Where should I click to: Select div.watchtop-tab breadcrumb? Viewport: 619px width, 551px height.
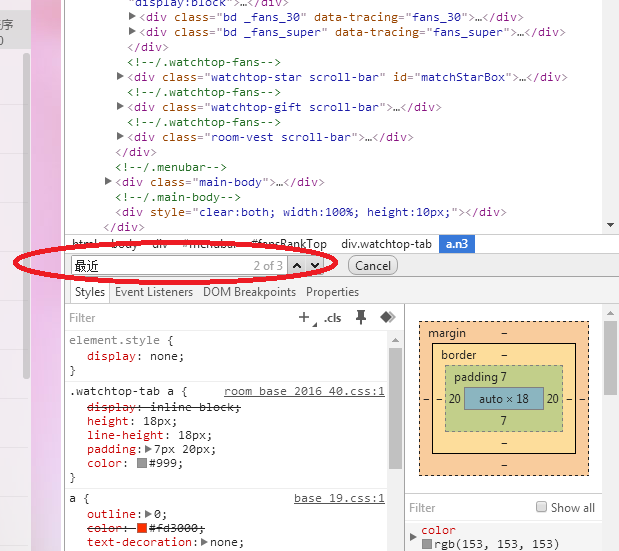(386, 244)
